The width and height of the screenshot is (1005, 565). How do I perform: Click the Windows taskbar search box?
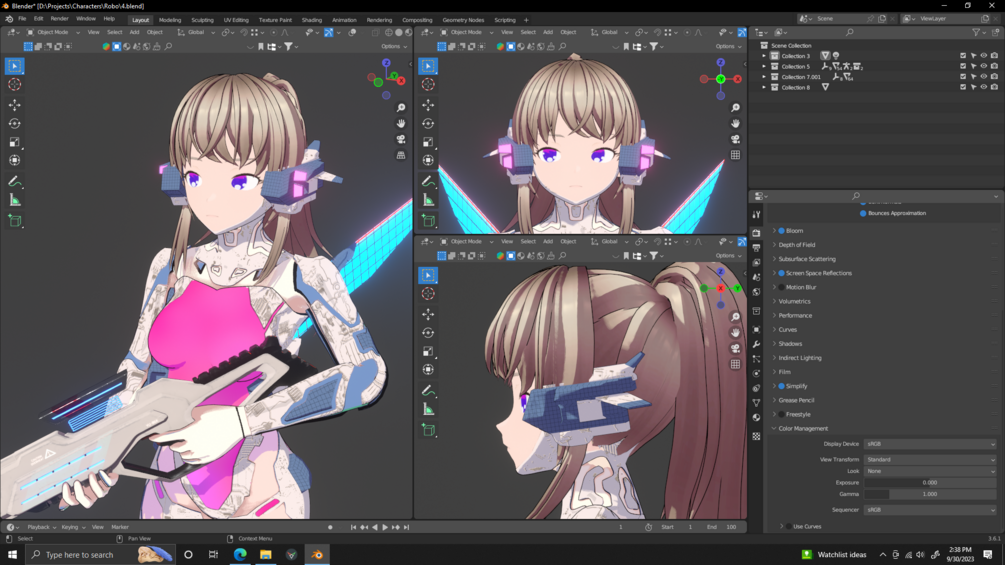tap(100, 555)
